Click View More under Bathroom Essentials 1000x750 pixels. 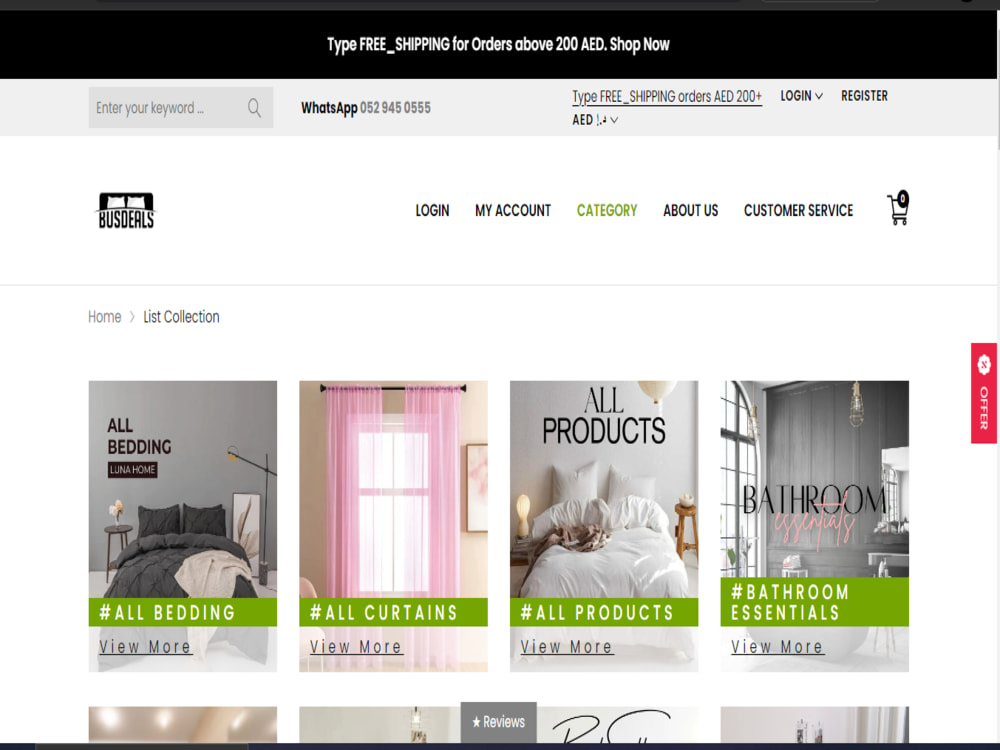[777, 647]
